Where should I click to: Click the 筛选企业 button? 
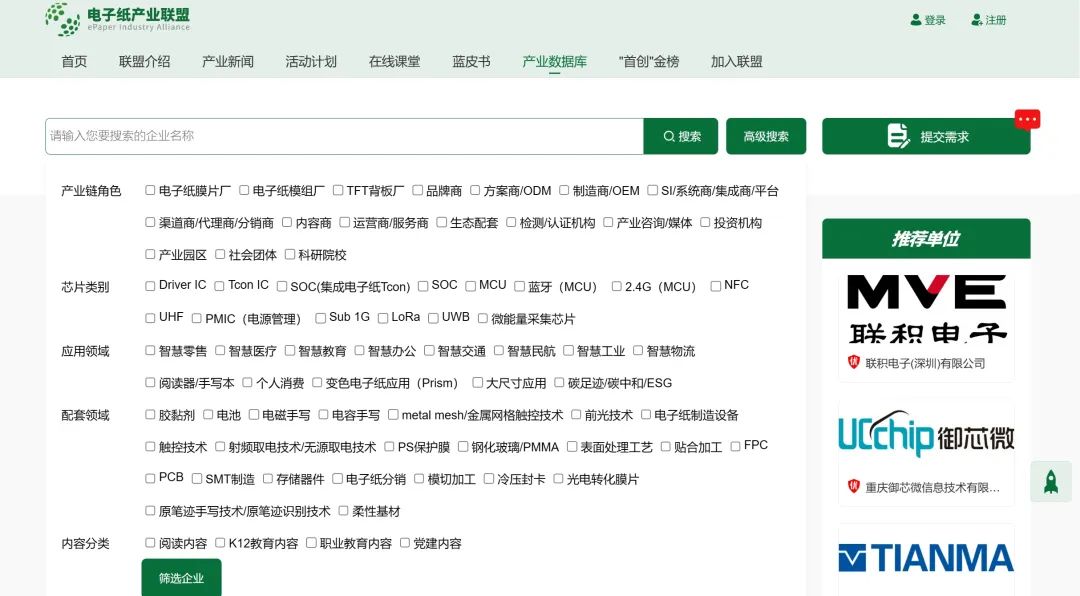click(x=180, y=578)
